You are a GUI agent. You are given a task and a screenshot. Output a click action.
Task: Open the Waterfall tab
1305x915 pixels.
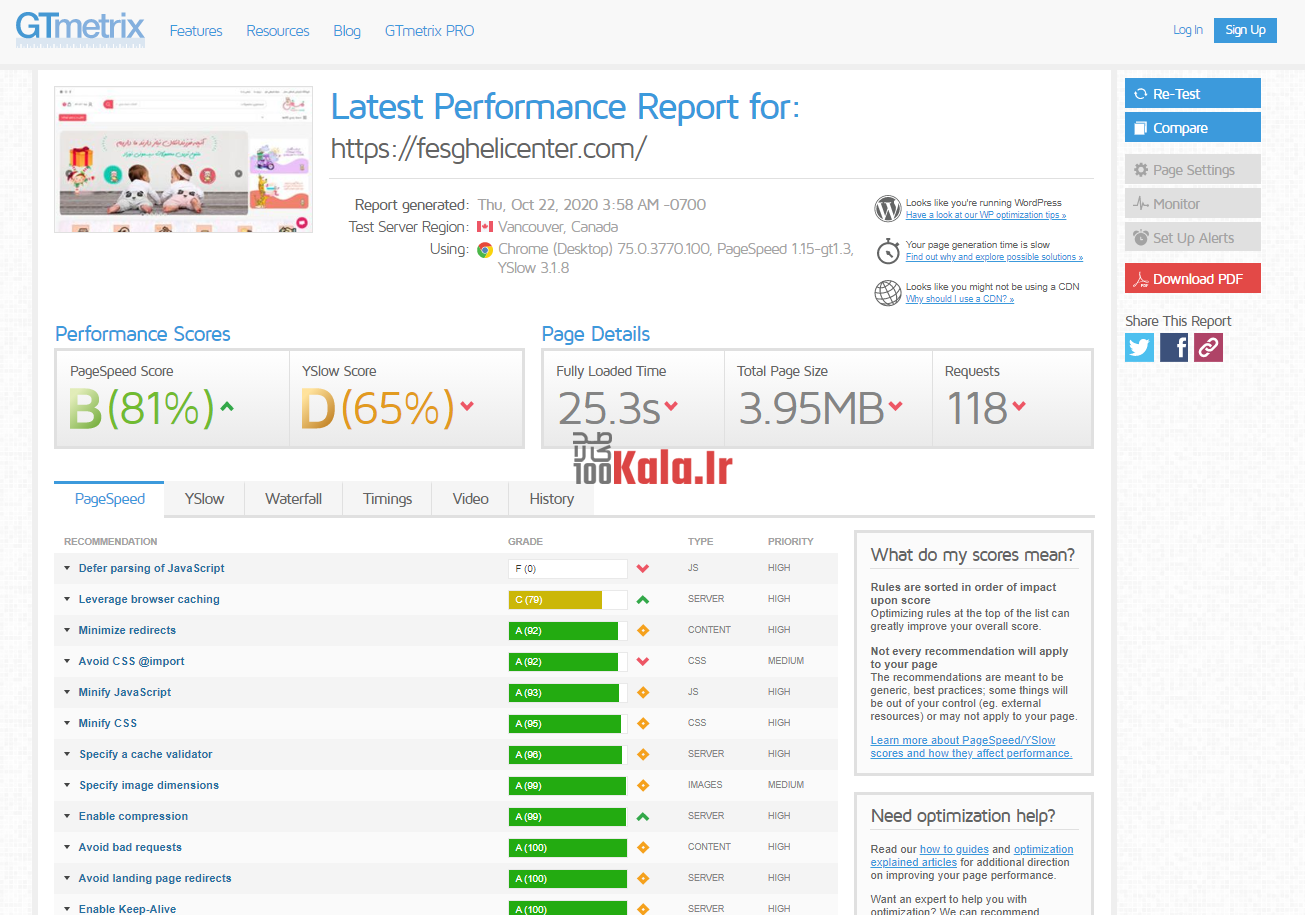[x=293, y=498]
